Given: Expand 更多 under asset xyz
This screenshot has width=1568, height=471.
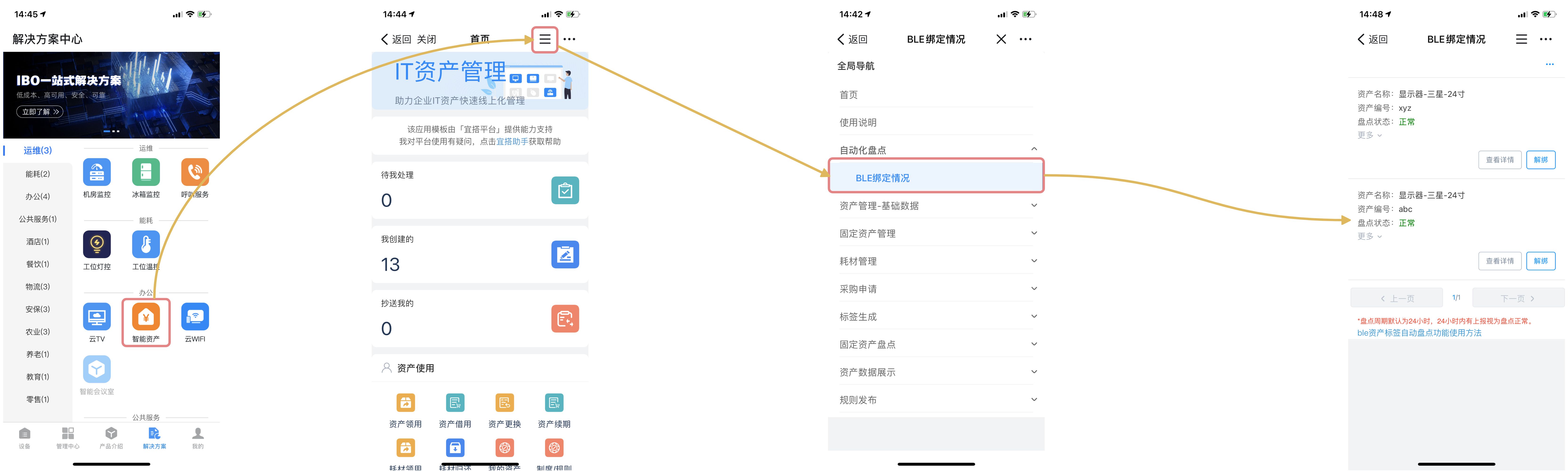Looking at the screenshot, I should coord(1370,135).
